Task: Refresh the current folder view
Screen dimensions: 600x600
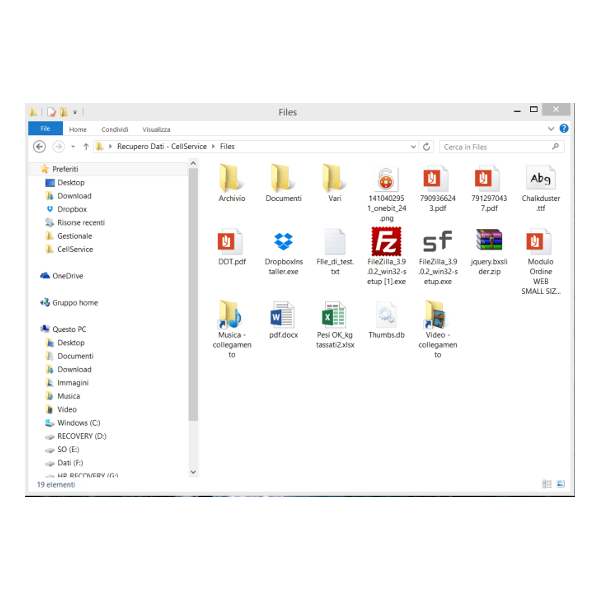Action: 427,147
